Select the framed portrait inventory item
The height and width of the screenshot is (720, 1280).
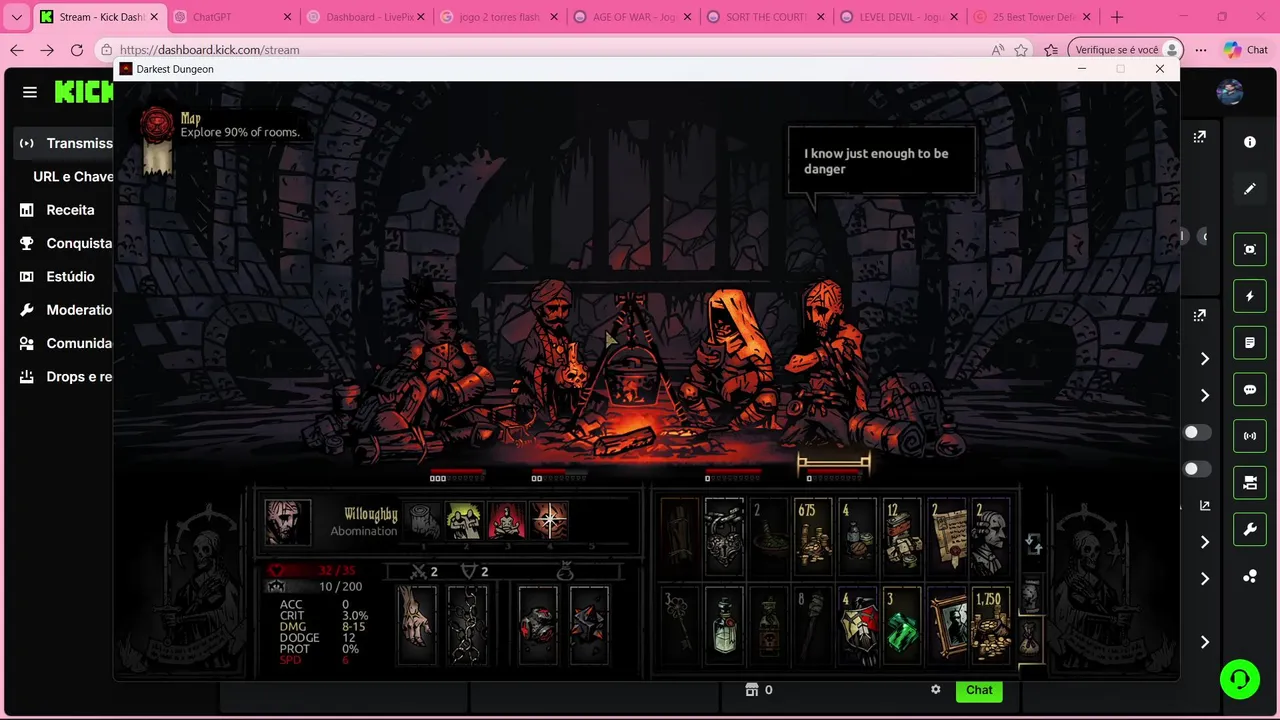pos(946,625)
